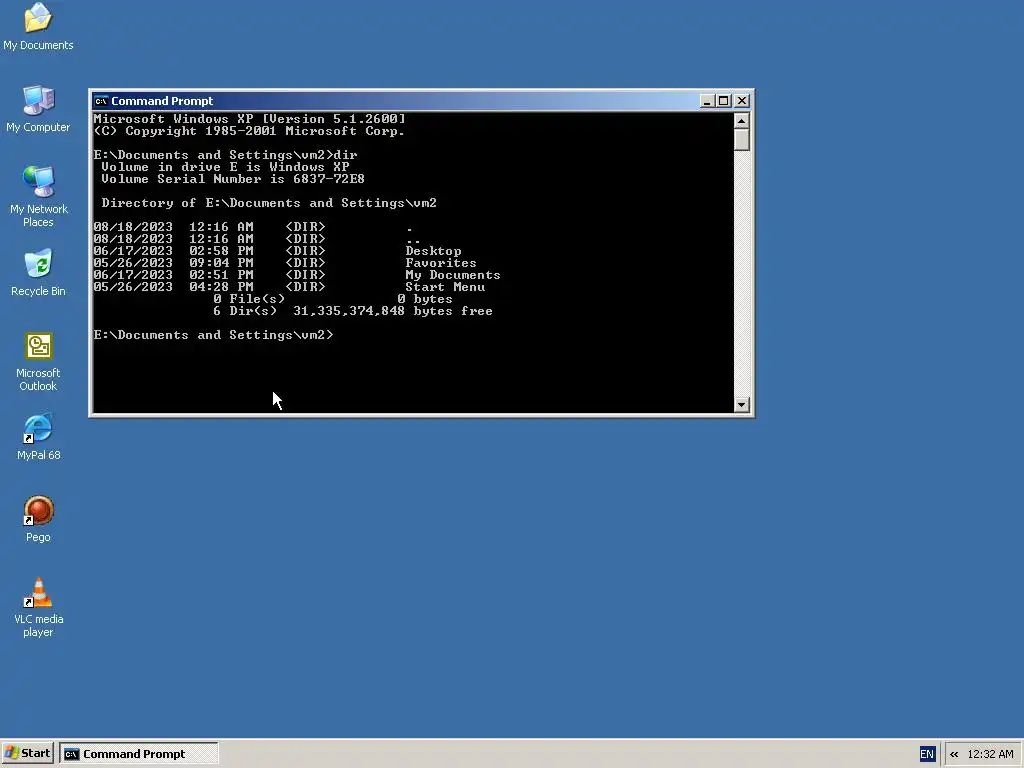Click the scrollbar down arrow in Command Prompt
Image resolution: width=1024 pixels, height=768 pixels.
741,405
